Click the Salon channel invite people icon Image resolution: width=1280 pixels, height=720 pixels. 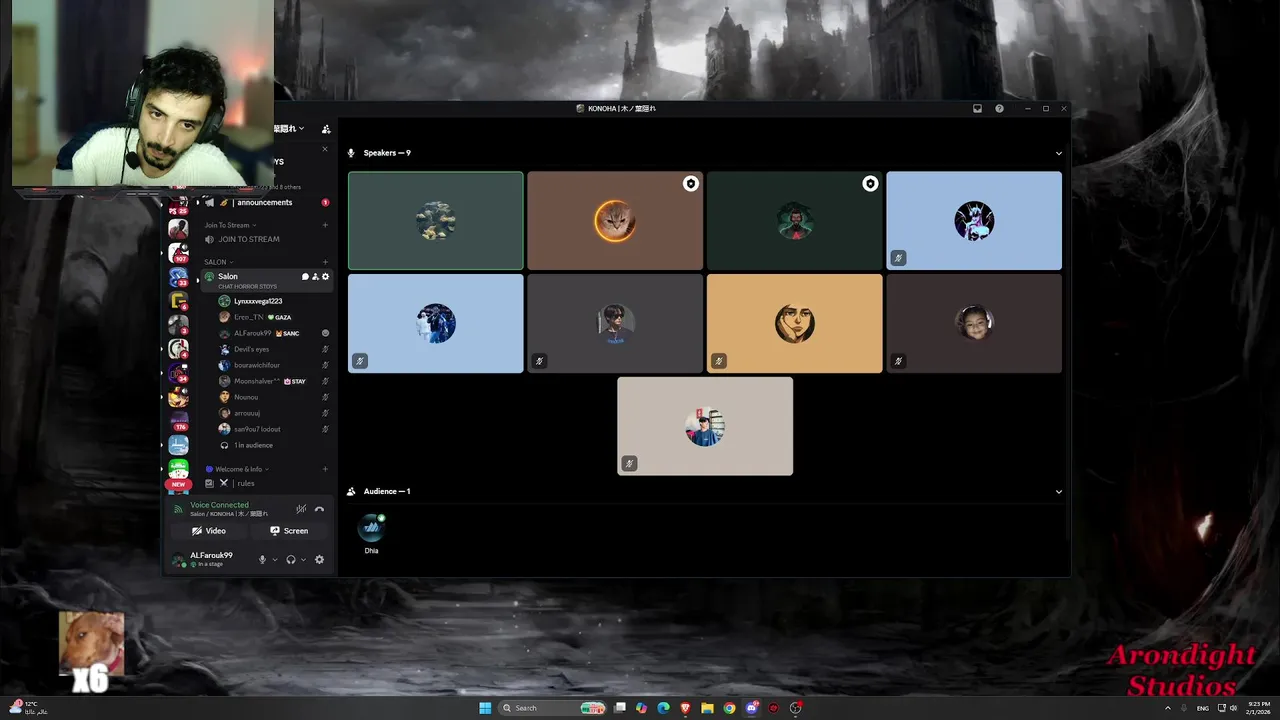[x=315, y=277]
